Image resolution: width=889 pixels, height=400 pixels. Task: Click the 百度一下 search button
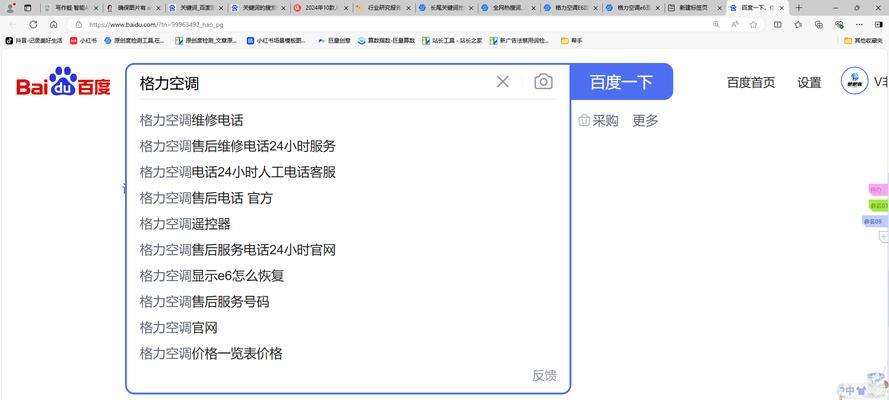(621, 82)
